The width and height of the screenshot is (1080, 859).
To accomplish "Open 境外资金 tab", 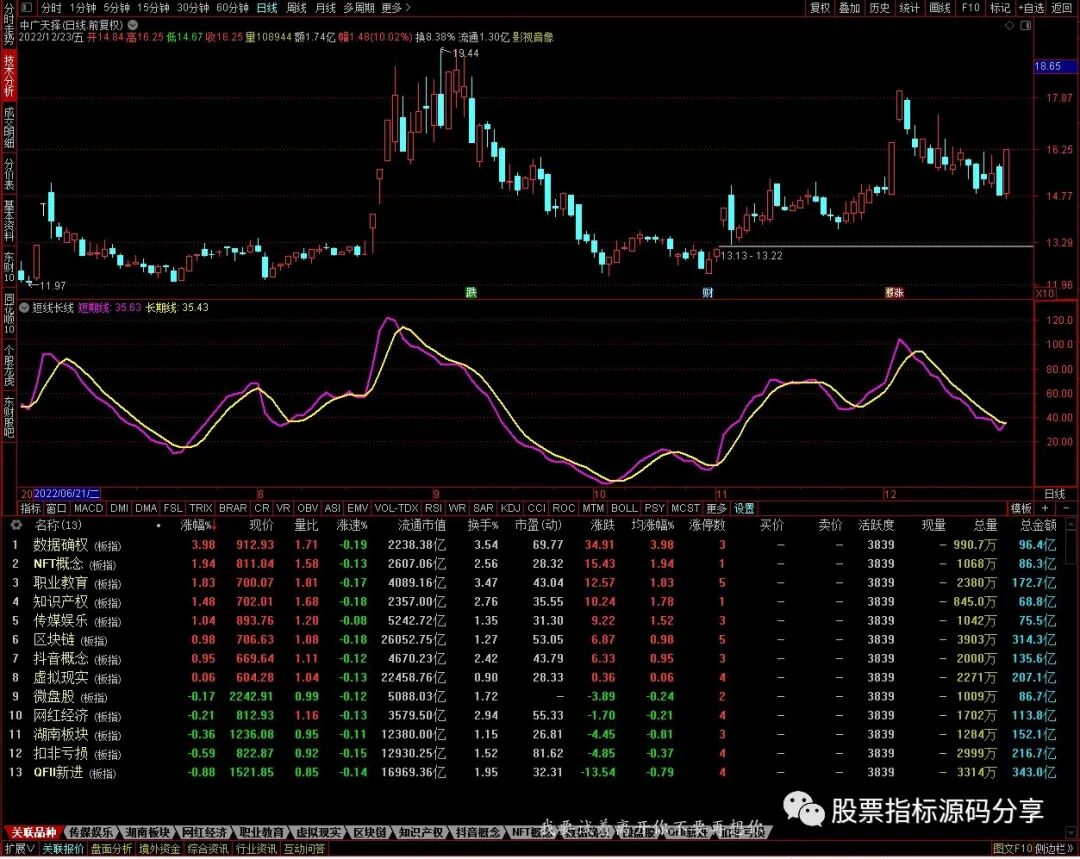I will click(x=159, y=849).
